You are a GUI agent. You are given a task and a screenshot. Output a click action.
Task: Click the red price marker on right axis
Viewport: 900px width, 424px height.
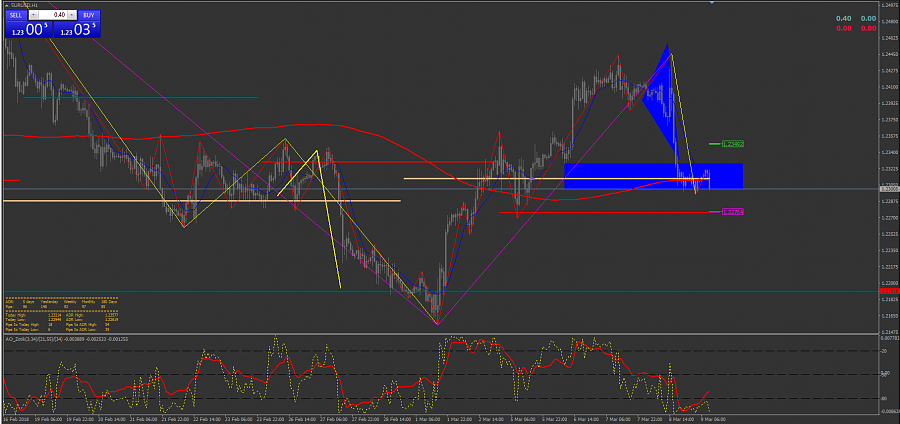tap(887, 291)
